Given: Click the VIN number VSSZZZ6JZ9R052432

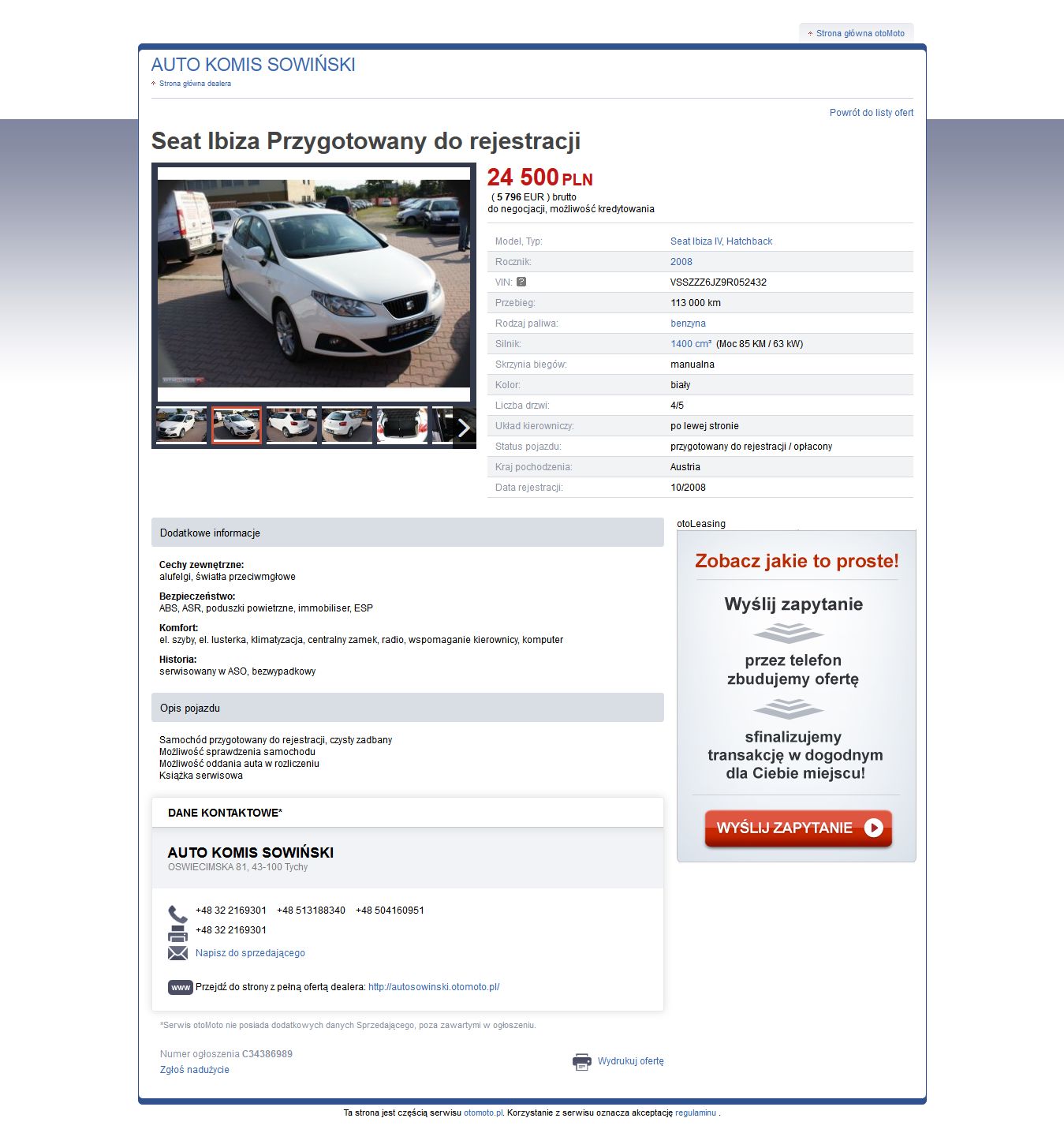Looking at the screenshot, I should click(x=719, y=282).
